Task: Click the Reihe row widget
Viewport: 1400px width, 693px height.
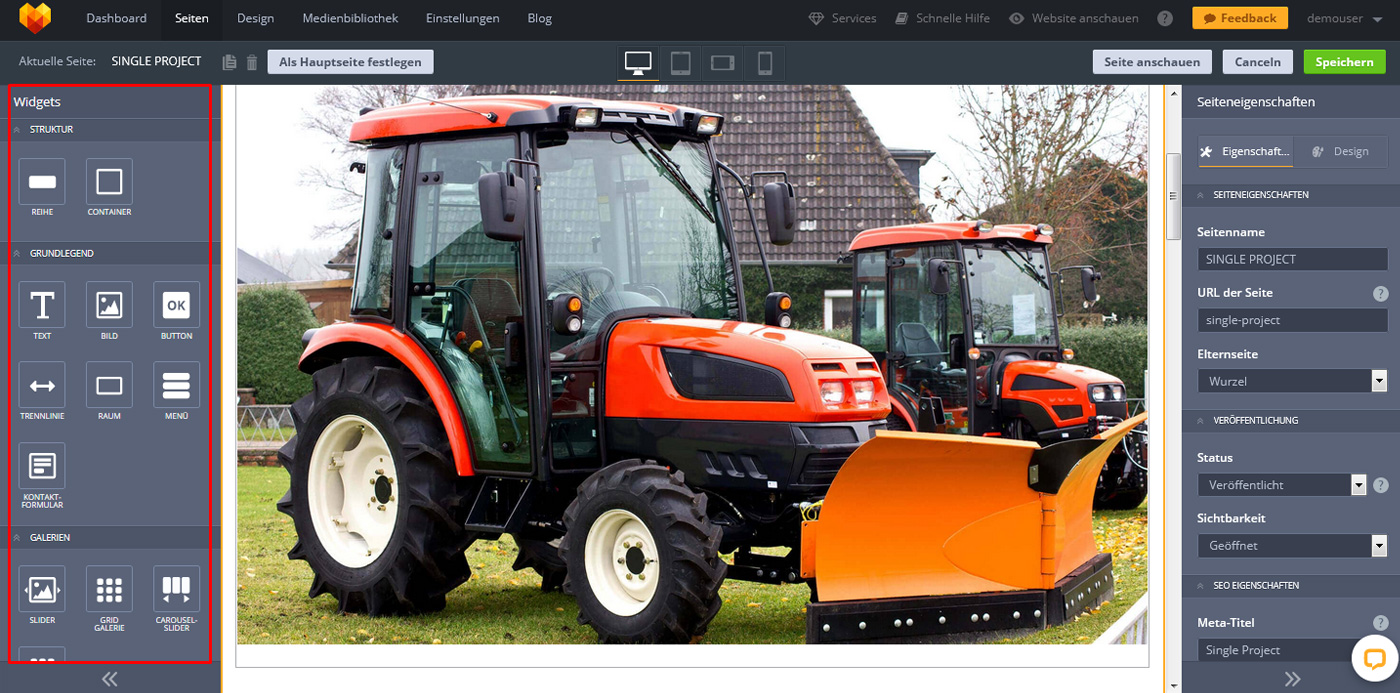Action: click(x=42, y=182)
